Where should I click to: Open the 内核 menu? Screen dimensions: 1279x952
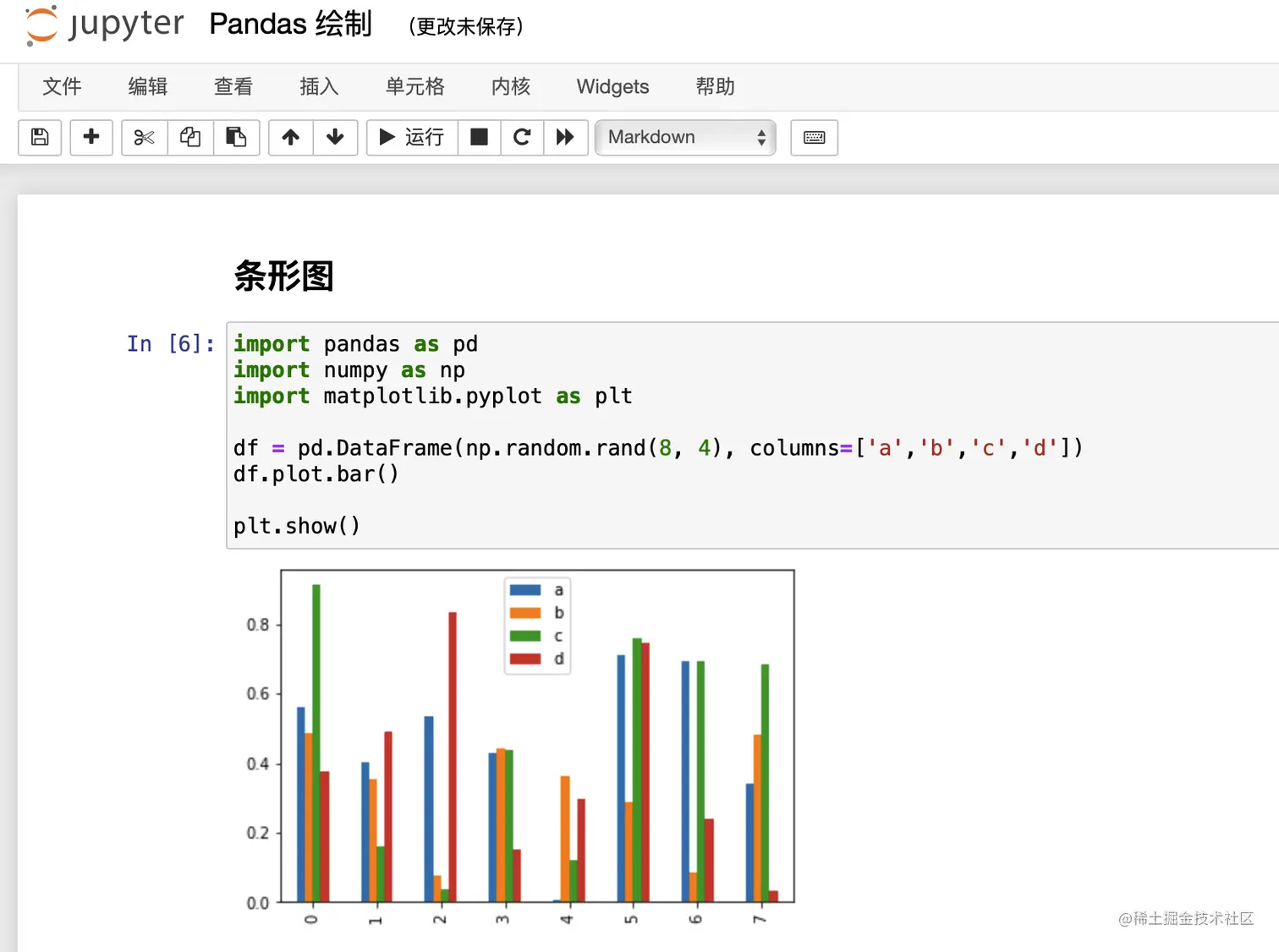pyautogui.click(x=511, y=86)
